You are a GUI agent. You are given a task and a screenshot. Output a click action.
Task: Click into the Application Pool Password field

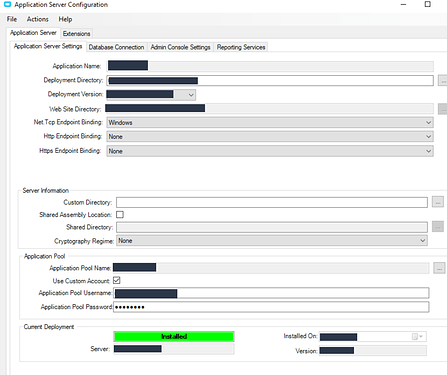click(271, 307)
